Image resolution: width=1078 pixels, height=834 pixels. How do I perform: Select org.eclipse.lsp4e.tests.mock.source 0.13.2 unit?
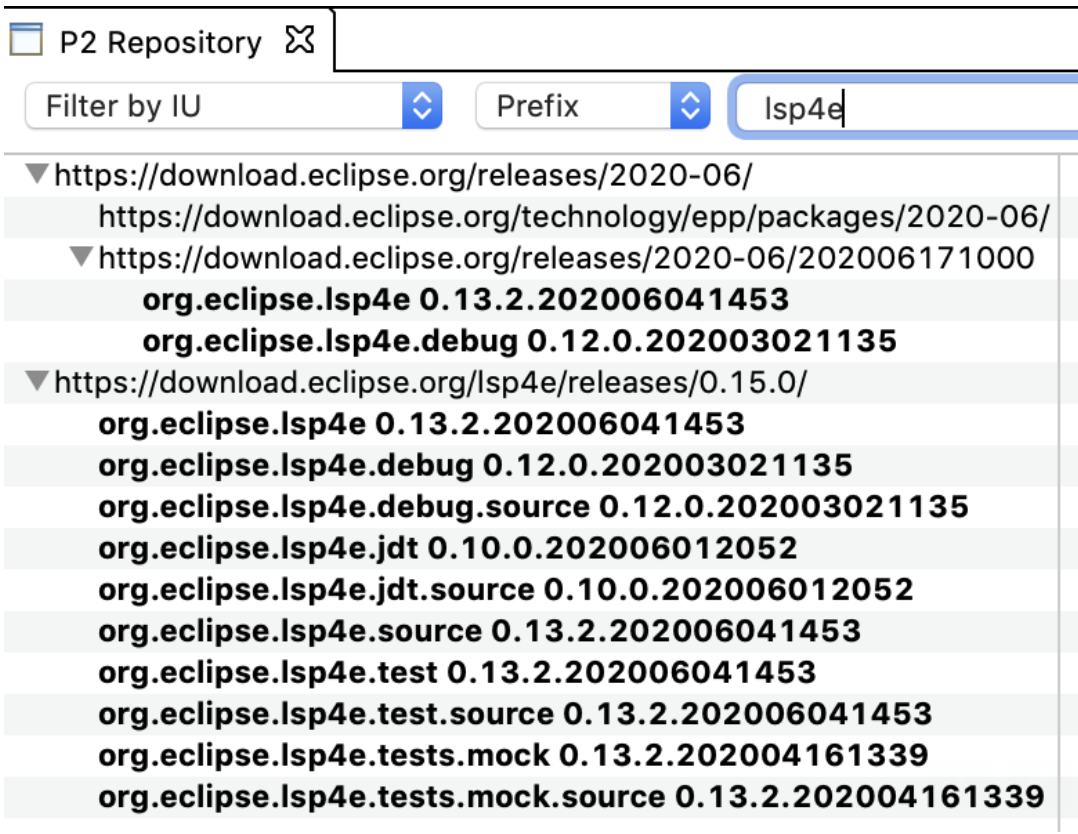point(571,796)
